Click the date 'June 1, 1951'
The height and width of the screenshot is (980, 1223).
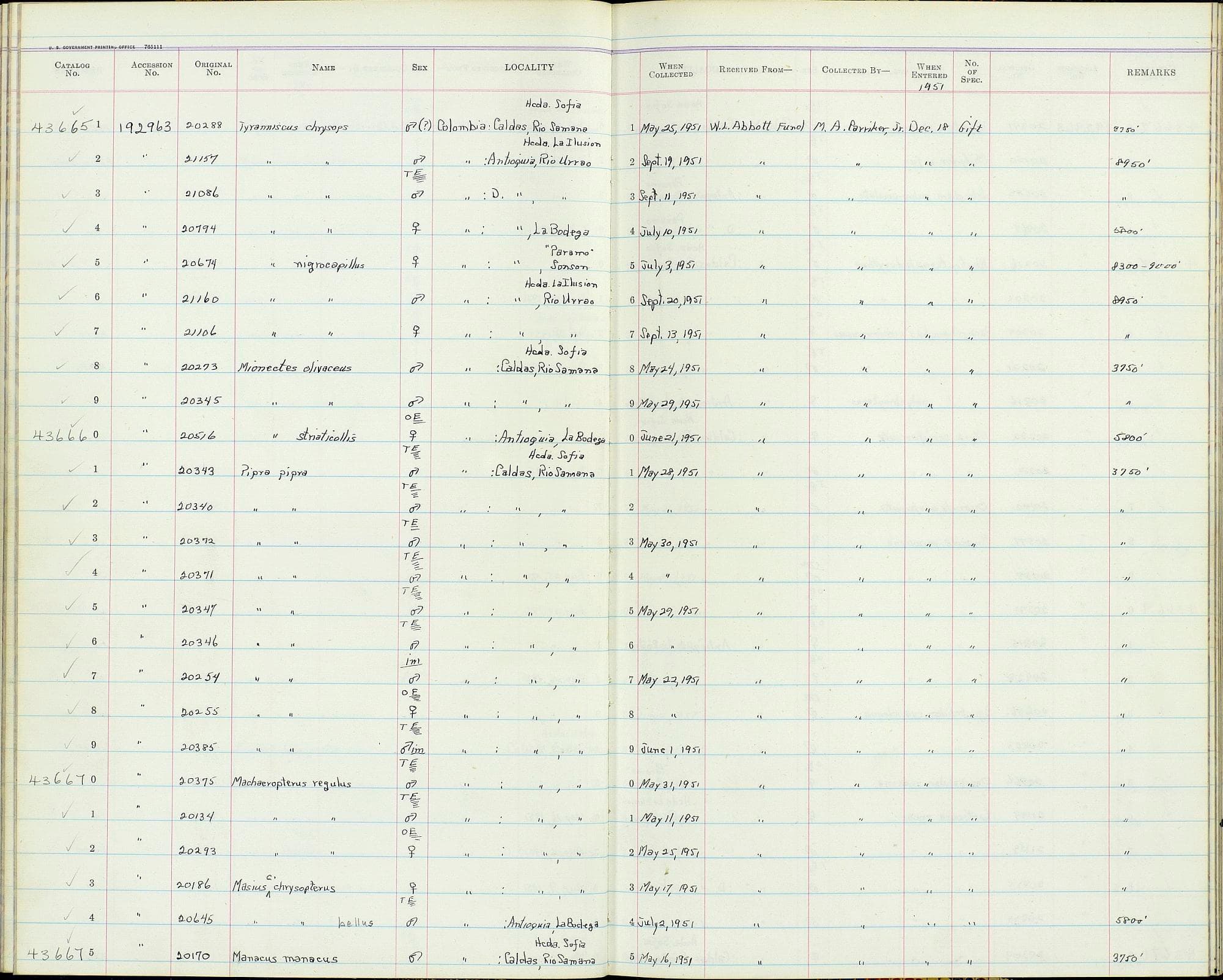point(670,749)
